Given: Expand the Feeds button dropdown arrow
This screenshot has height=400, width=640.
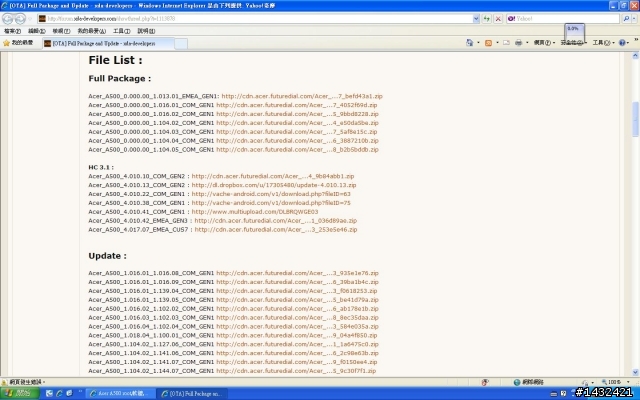Looking at the screenshot, I should click(x=497, y=42).
